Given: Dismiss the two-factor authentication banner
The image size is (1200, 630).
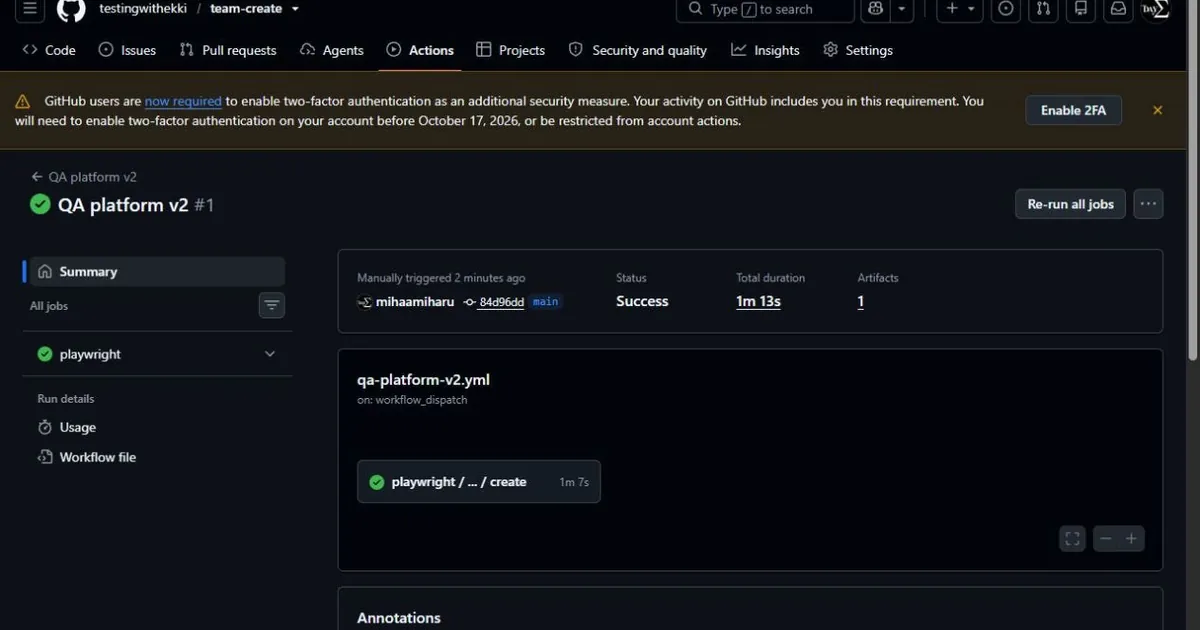Looking at the screenshot, I should coord(1158,110).
